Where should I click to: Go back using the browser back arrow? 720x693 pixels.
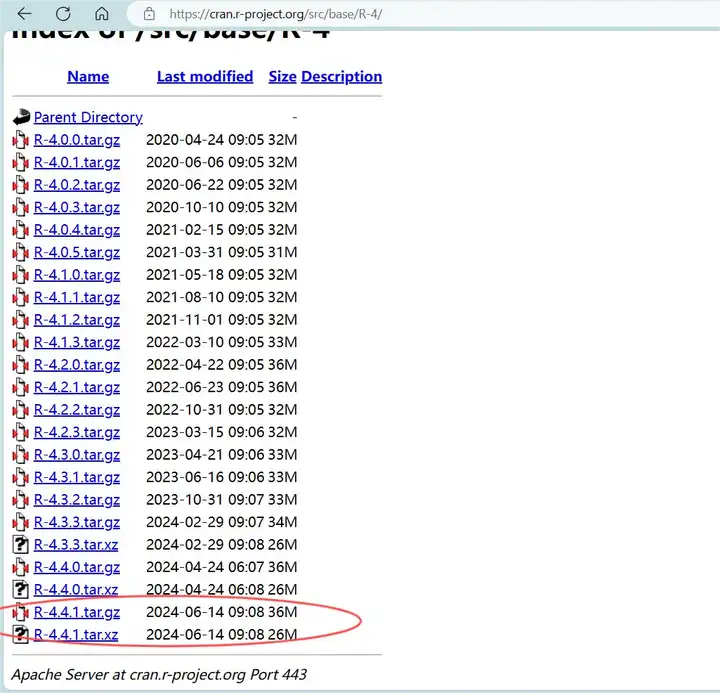point(24,14)
